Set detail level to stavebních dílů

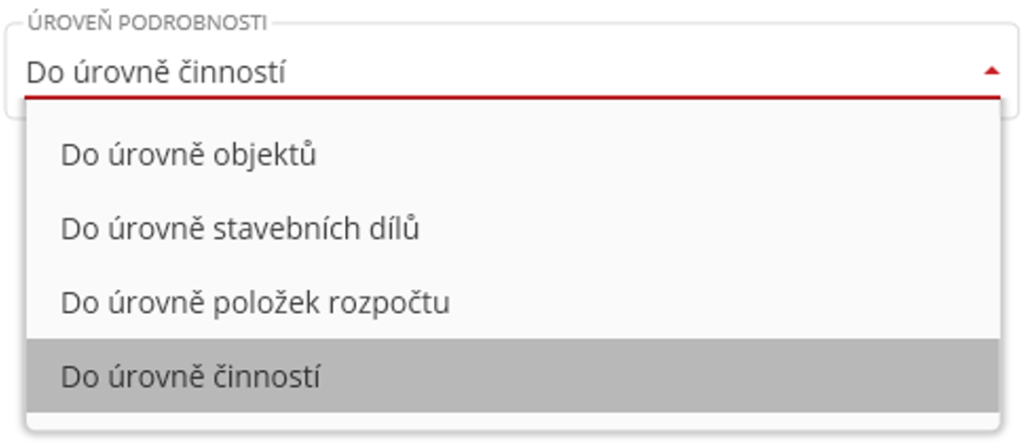coord(240,229)
